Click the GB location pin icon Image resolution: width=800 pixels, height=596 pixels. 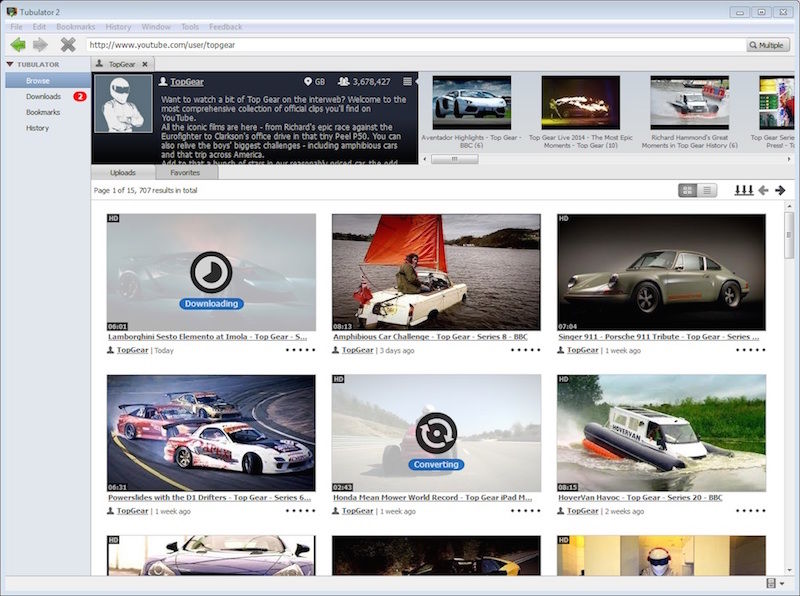(x=308, y=82)
